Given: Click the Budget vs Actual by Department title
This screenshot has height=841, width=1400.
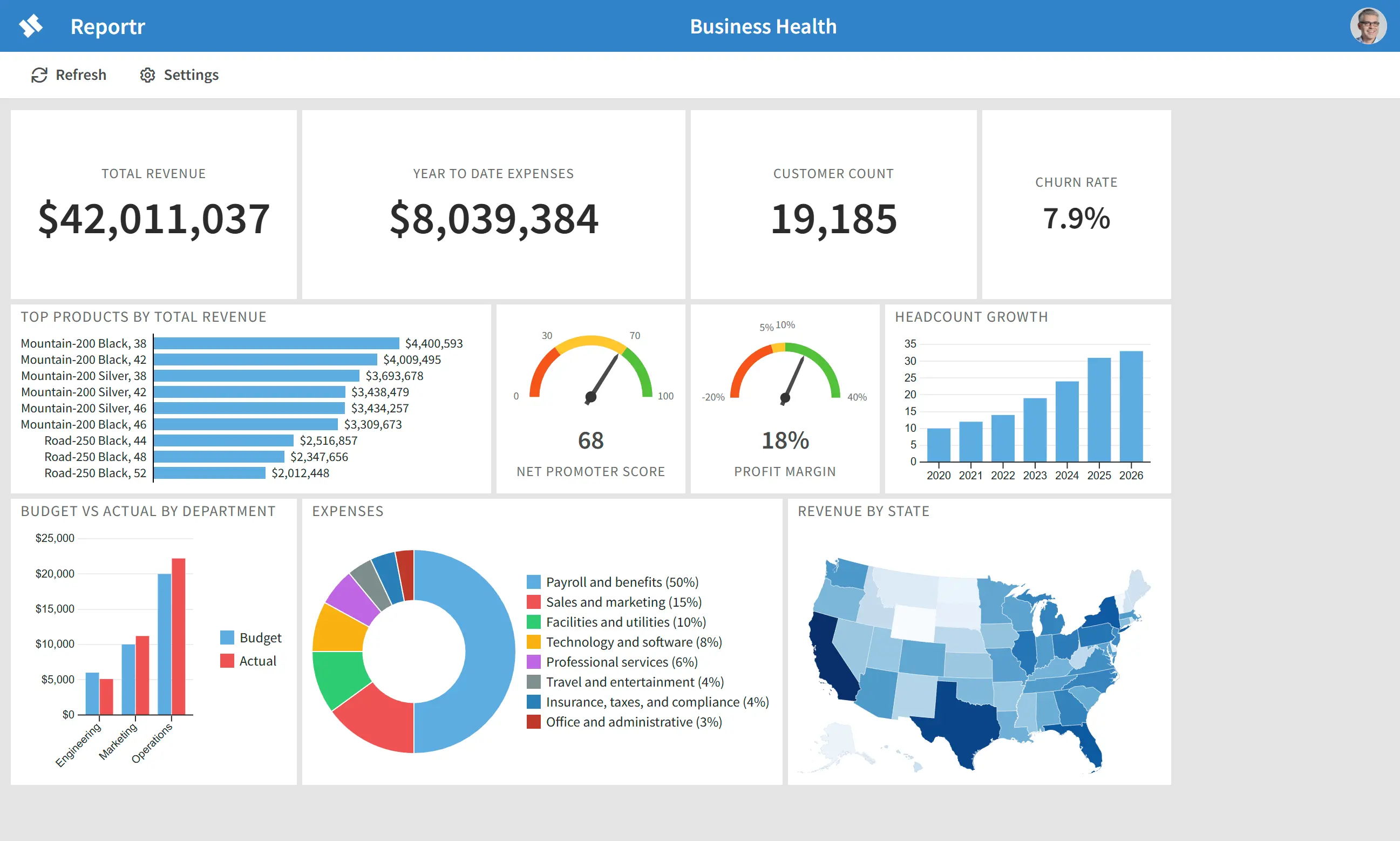Looking at the screenshot, I should (x=148, y=511).
